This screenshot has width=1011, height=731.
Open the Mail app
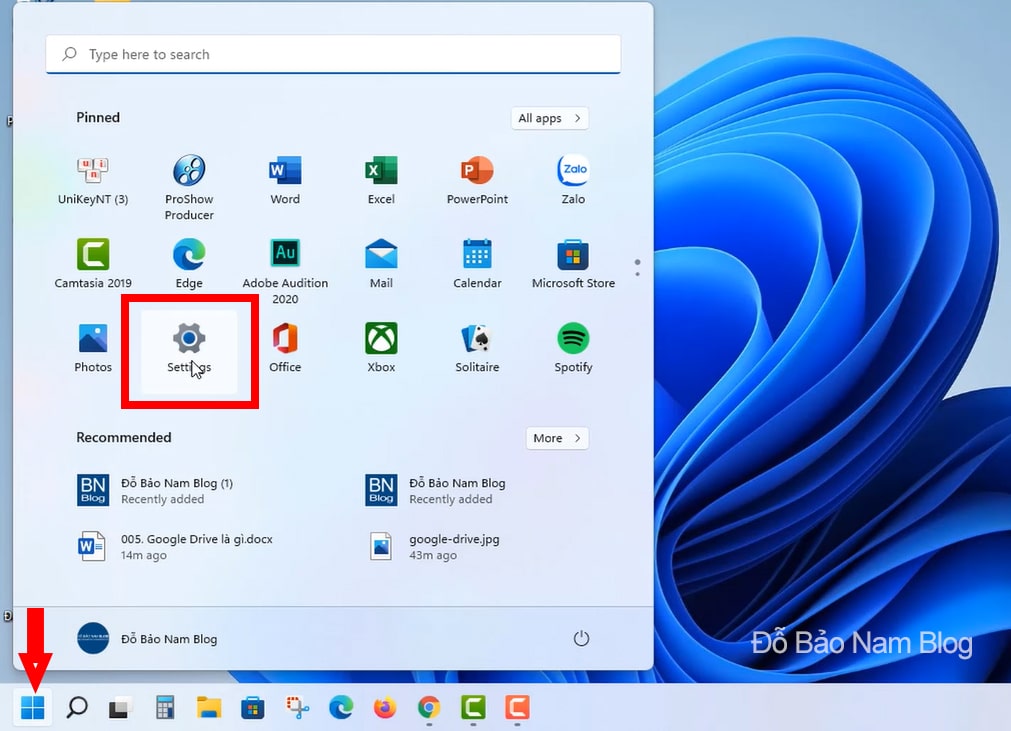(x=381, y=264)
